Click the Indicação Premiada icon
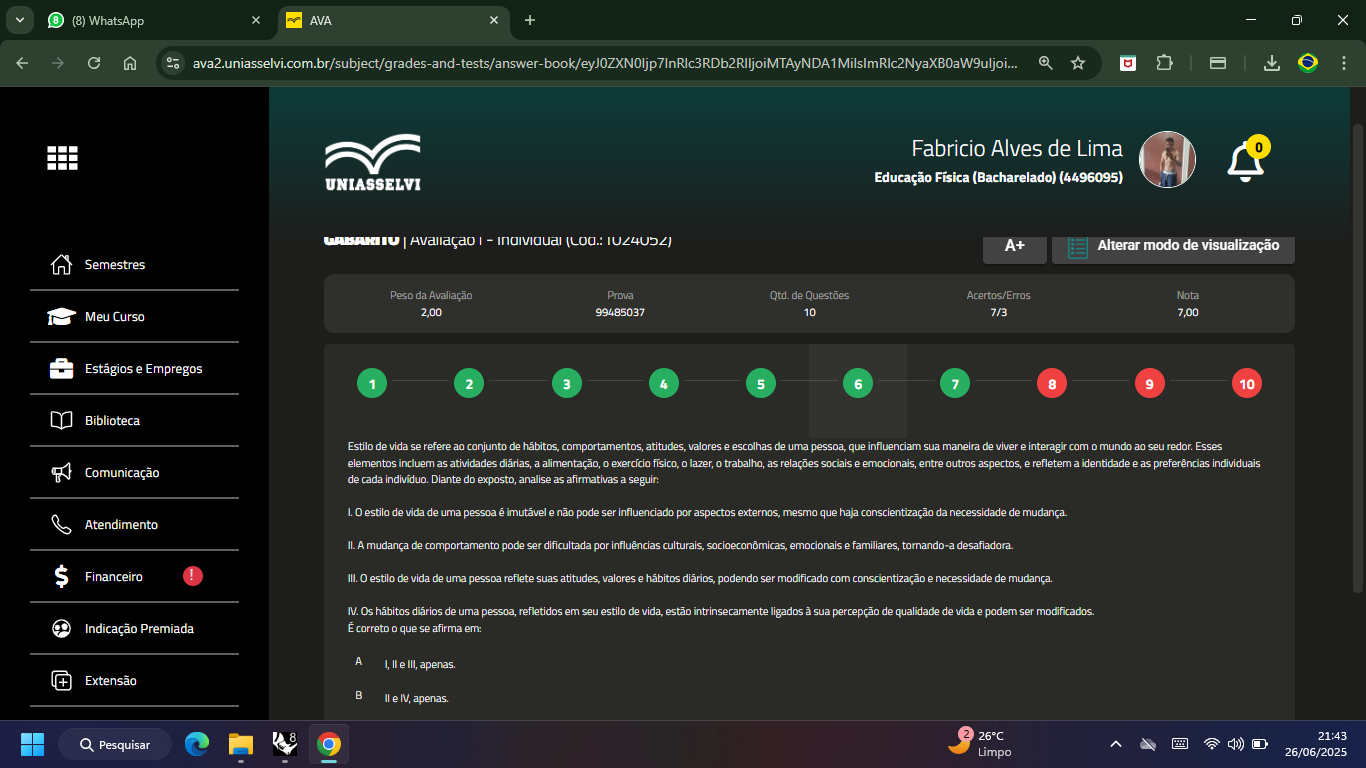1366x768 pixels. click(x=62, y=629)
